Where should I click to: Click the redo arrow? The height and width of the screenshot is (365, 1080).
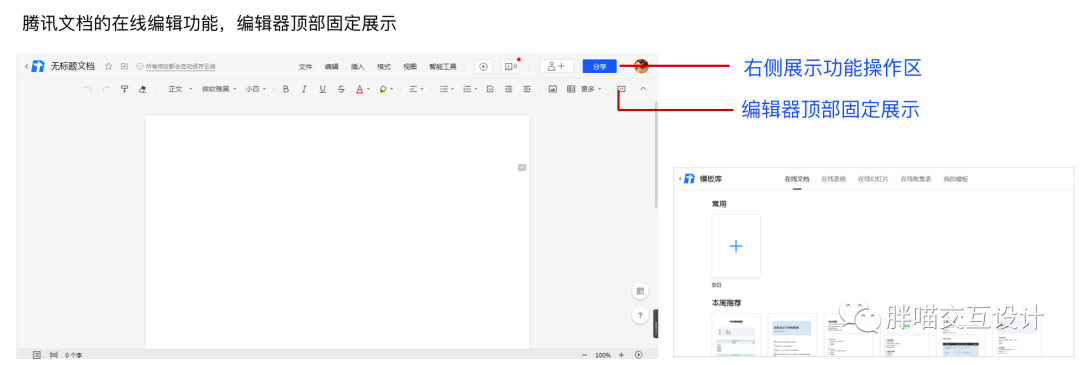point(105,89)
